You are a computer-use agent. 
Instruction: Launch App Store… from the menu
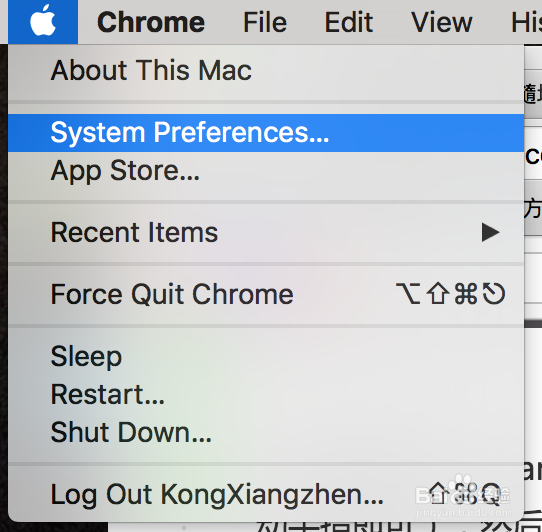[x=266, y=170]
